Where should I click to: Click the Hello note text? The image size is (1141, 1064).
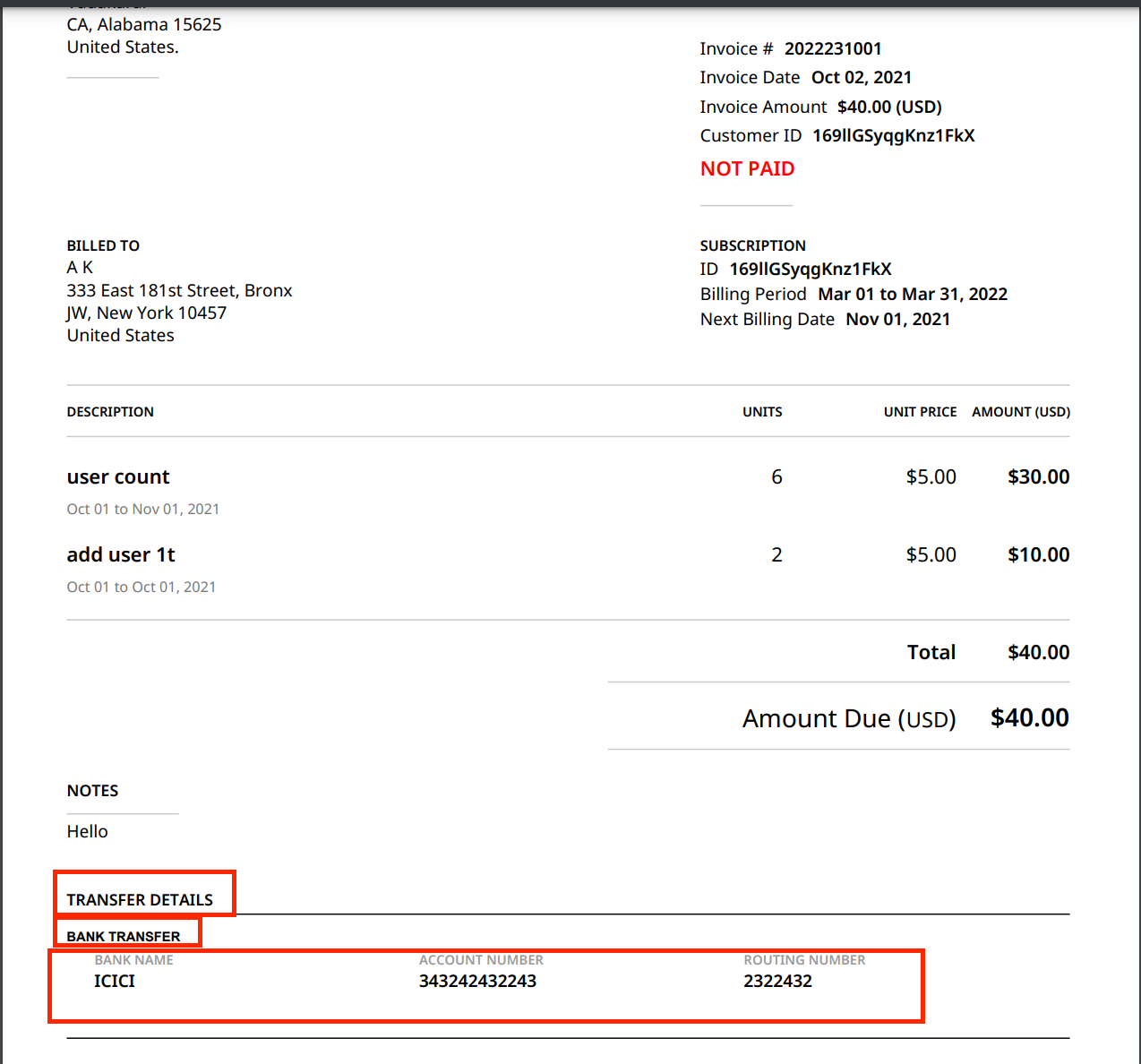point(87,832)
